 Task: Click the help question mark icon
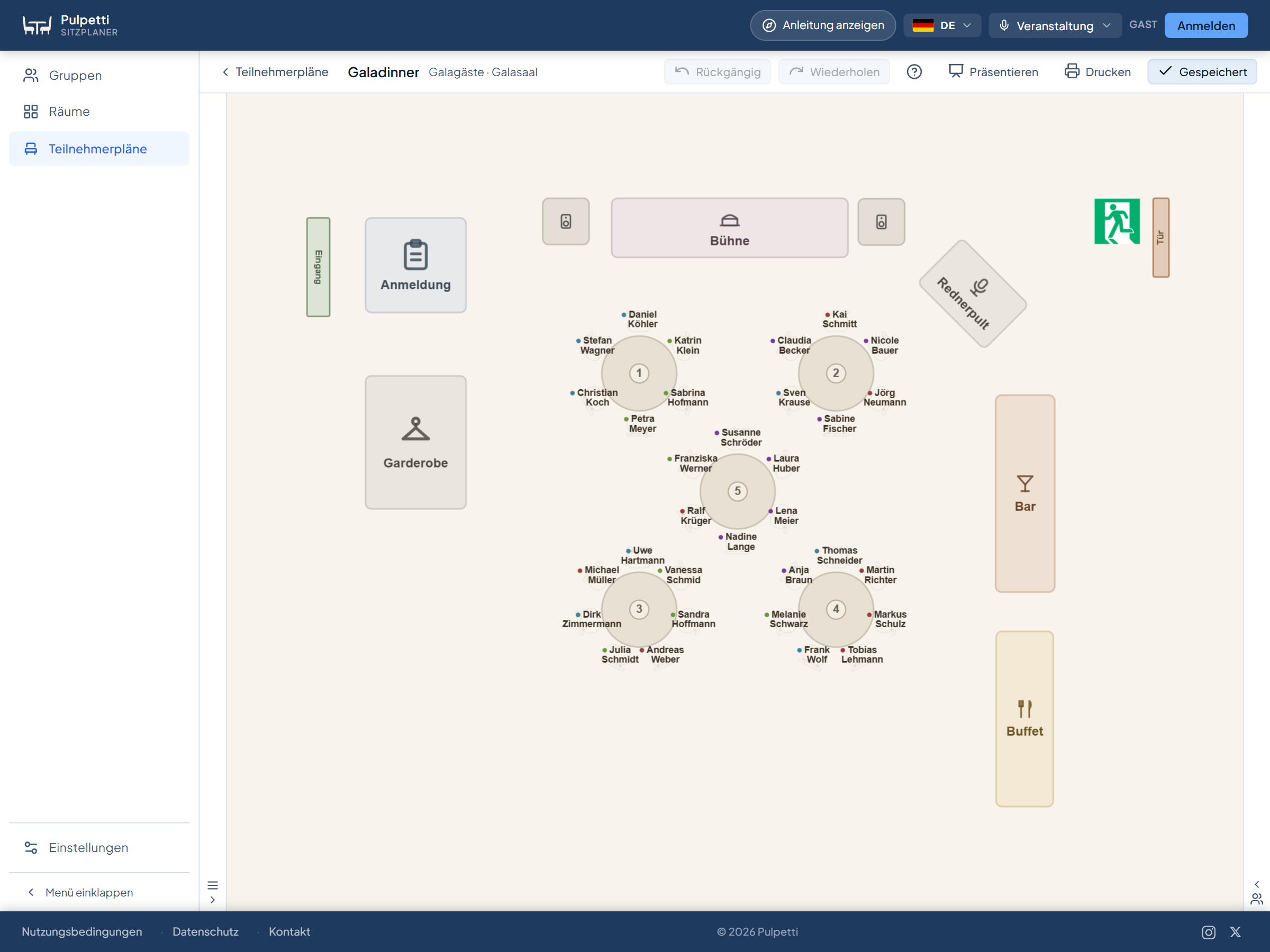pyautogui.click(x=914, y=72)
